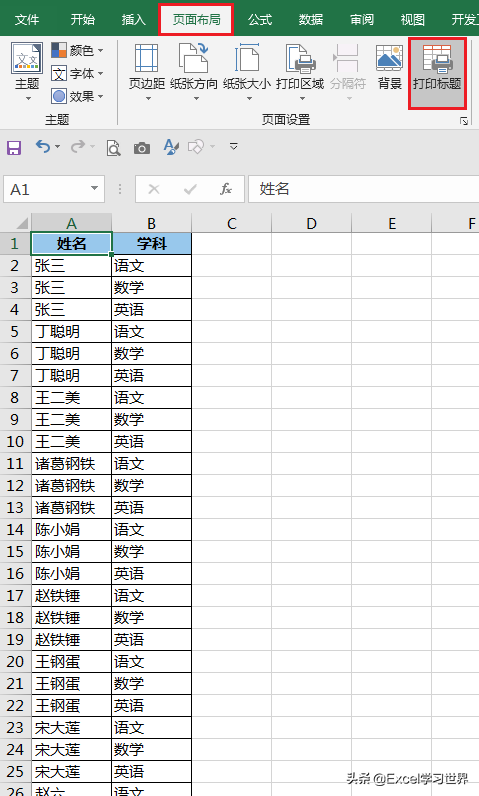Click the font format A-with-brush icon
Viewport: 479px width, 796px height.
point(171,147)
